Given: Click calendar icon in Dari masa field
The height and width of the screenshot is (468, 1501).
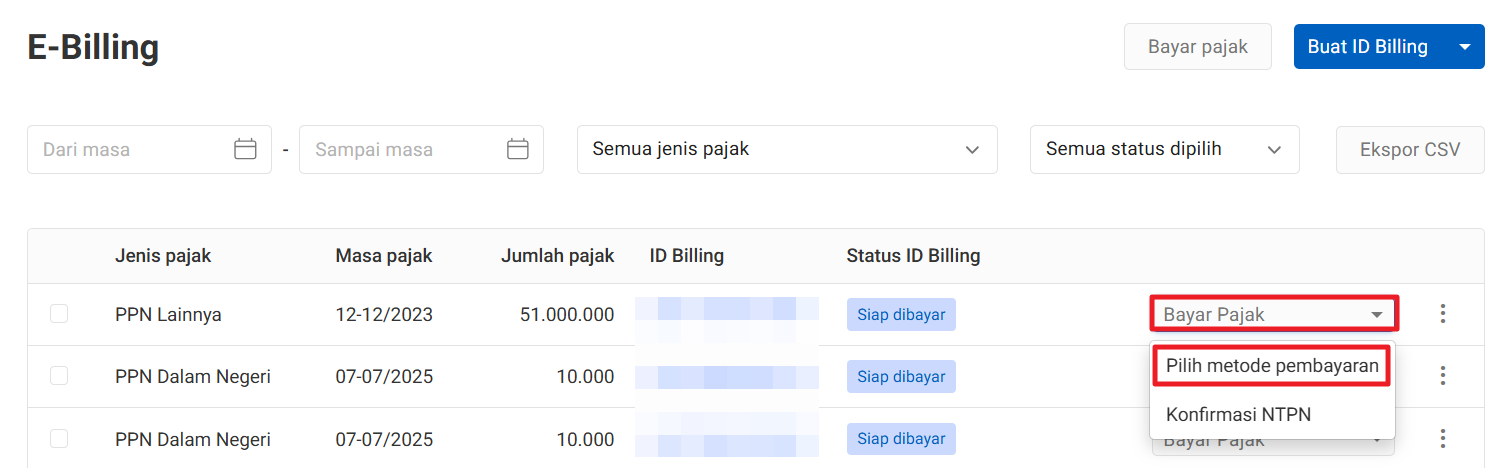Looking at the screenshot, I should coord(245,149).
